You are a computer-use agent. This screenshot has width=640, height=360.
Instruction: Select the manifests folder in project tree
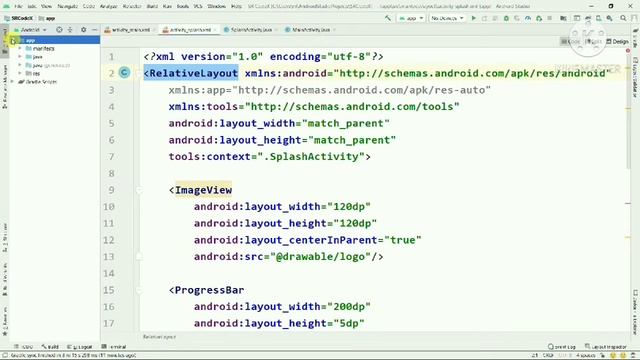40,49
